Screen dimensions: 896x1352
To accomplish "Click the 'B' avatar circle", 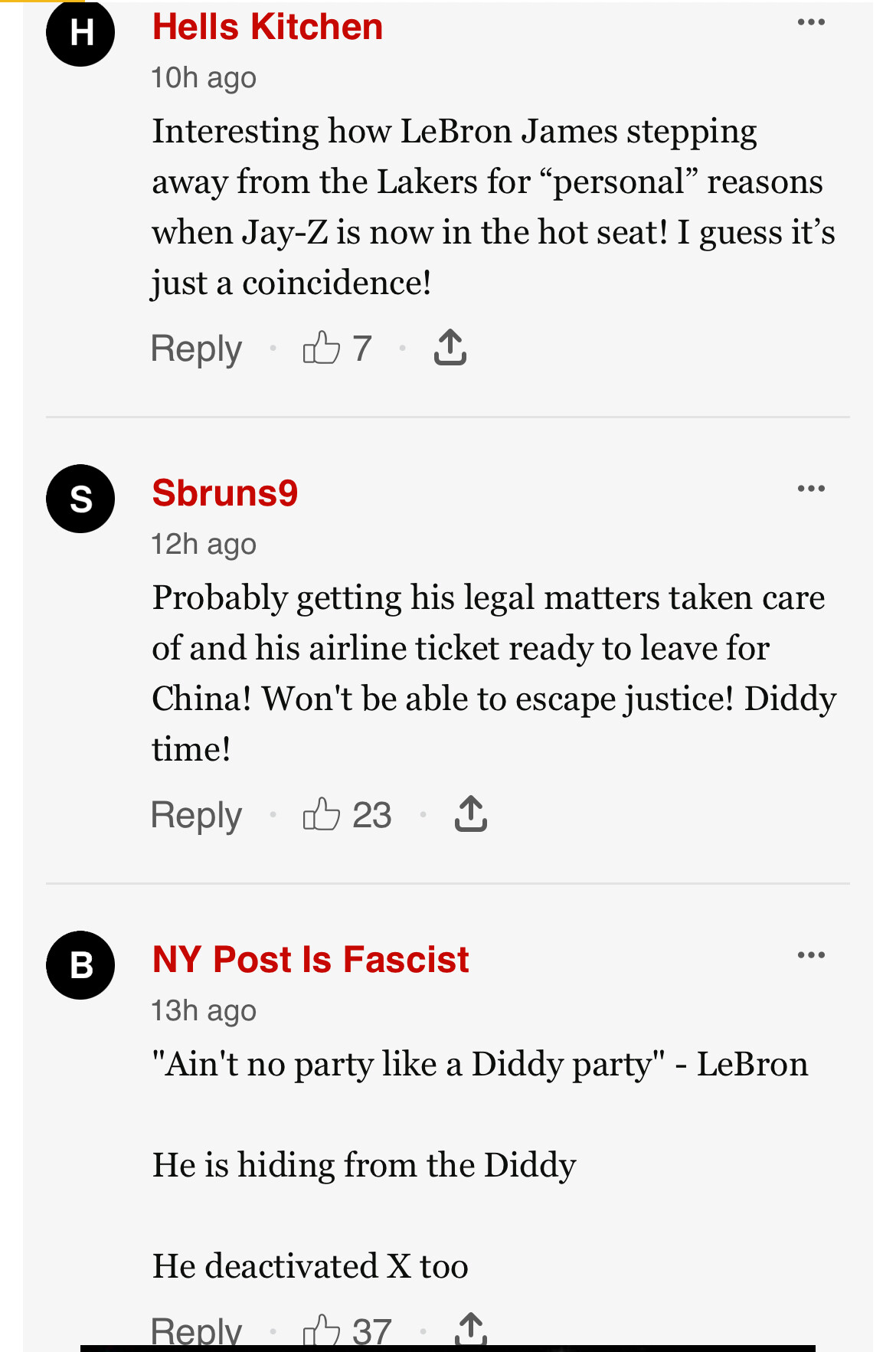I will (80, 965).
